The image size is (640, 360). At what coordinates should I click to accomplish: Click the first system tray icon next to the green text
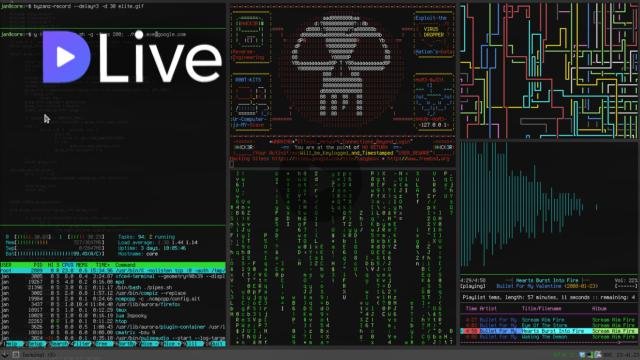pos(582,355)
